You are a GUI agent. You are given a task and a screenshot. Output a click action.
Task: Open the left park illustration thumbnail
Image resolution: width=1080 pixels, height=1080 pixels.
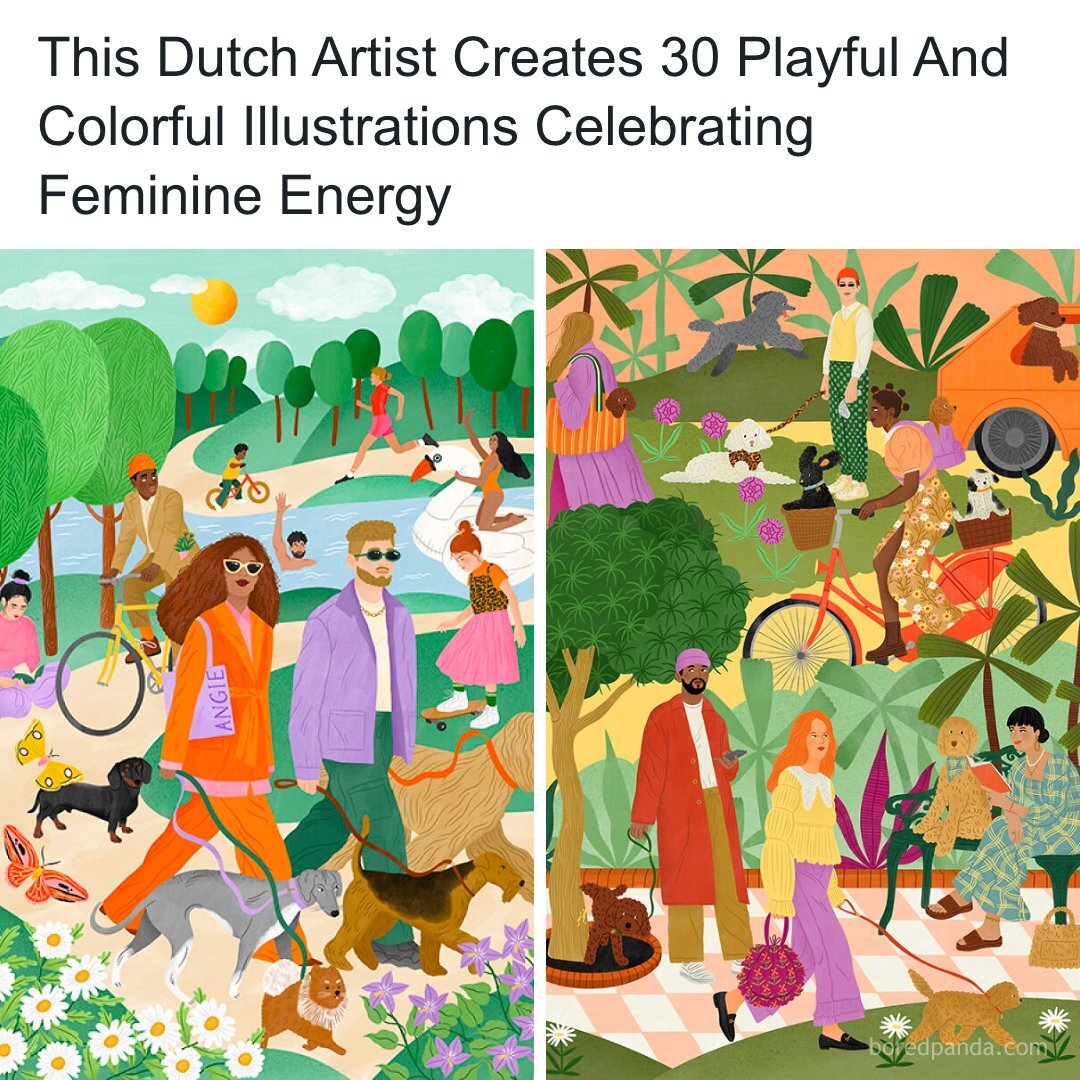tap(267, 664)
